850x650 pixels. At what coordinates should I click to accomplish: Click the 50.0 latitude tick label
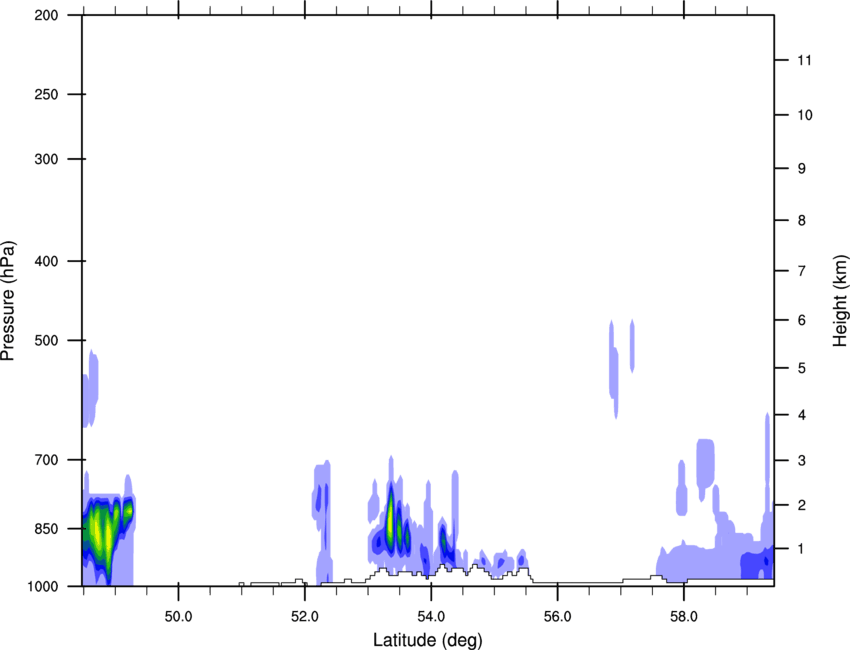coord(178,617)
